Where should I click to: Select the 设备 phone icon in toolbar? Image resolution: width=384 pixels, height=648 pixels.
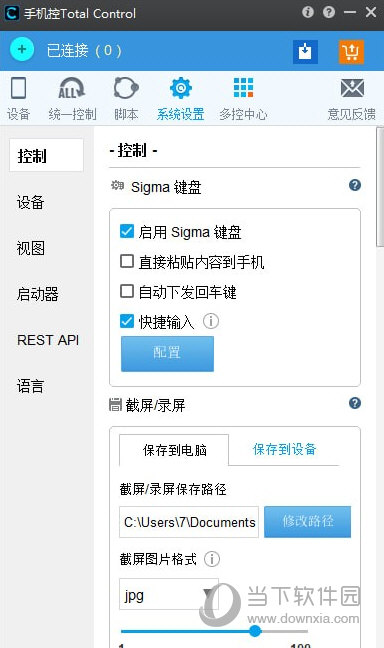tap(18, 88)
